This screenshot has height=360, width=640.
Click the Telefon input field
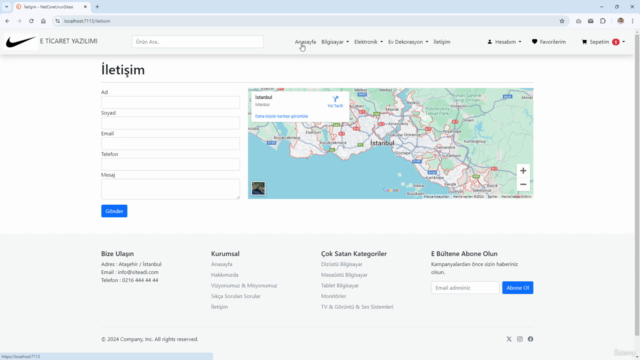[171, 164]
